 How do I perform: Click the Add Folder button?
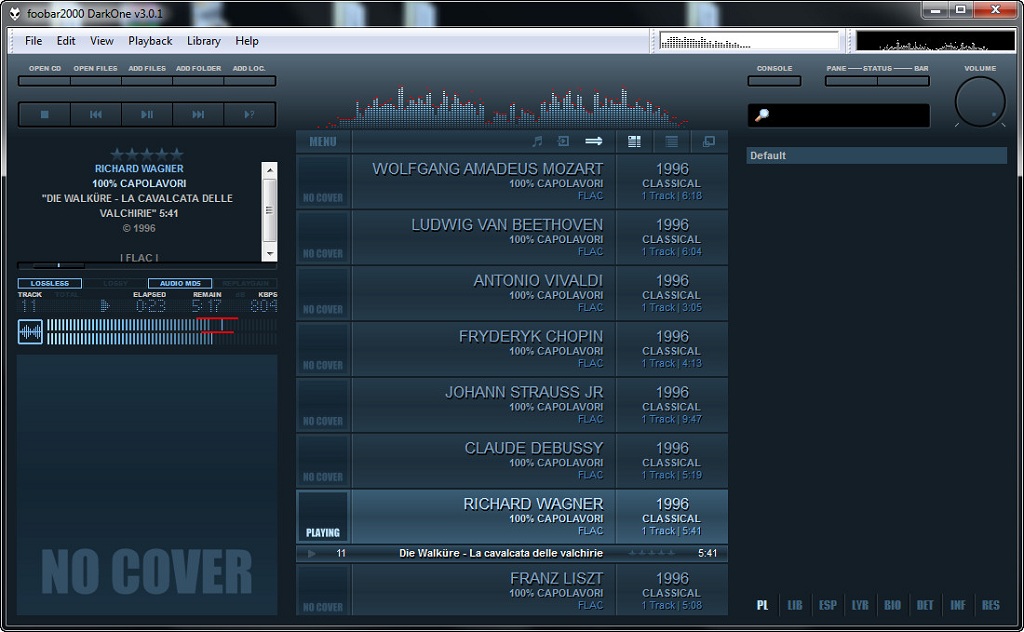199,81
